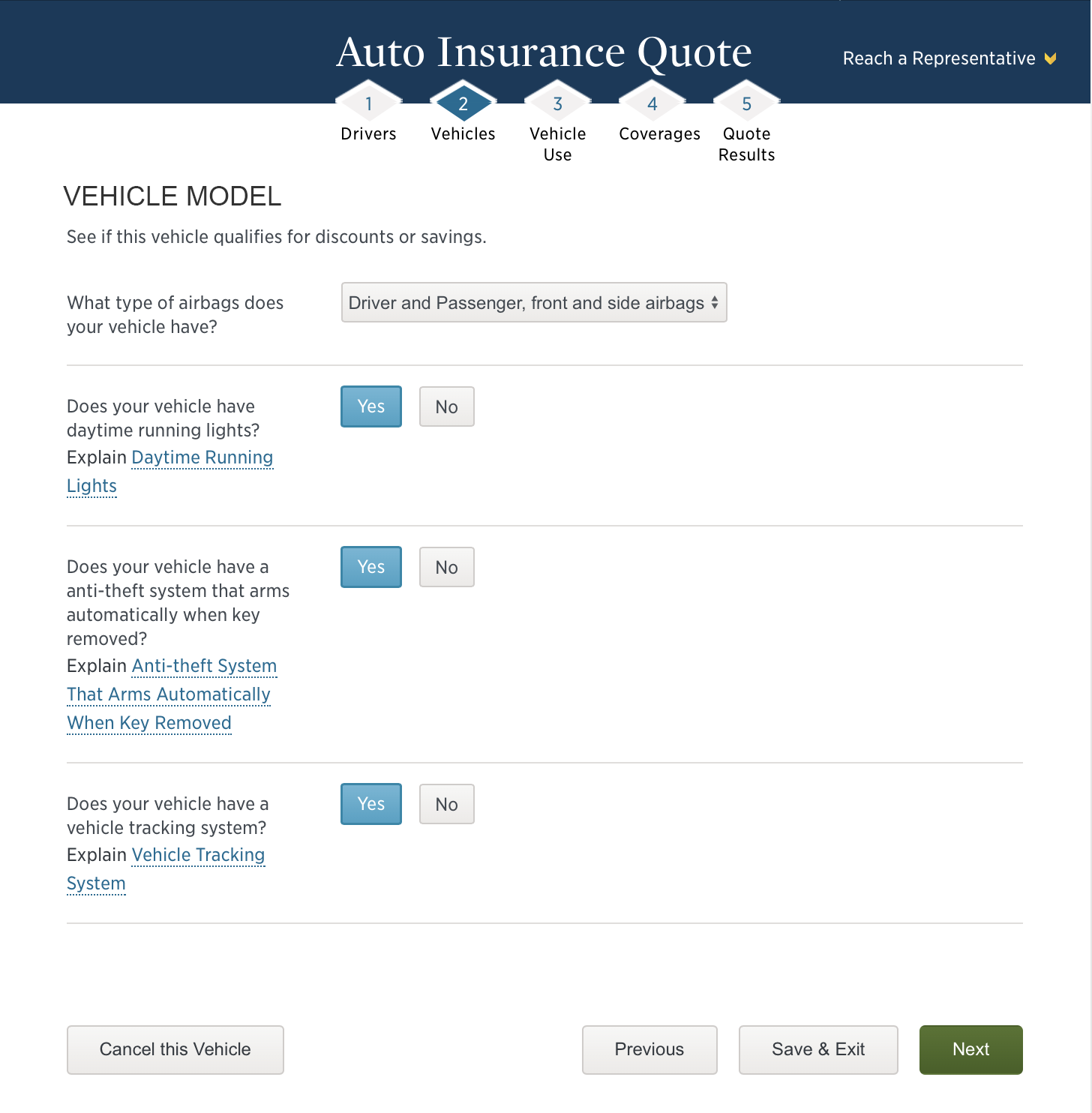The image size is (1092, 1113).
Task: Select No for vehicle tracking system
Action: [x=446, y=804]
